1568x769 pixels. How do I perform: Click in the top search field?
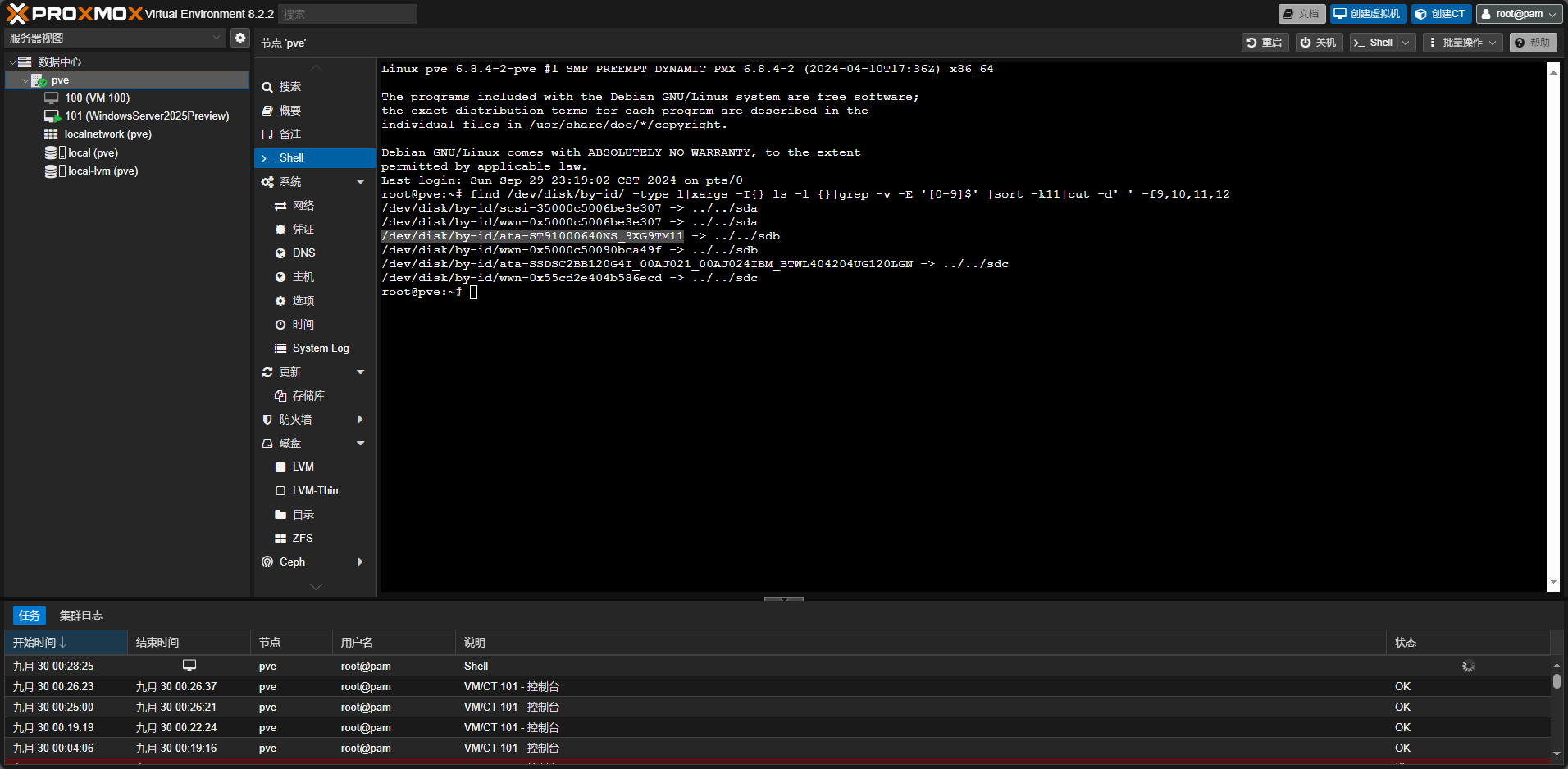pyautogui.click(x=348, y=14)
